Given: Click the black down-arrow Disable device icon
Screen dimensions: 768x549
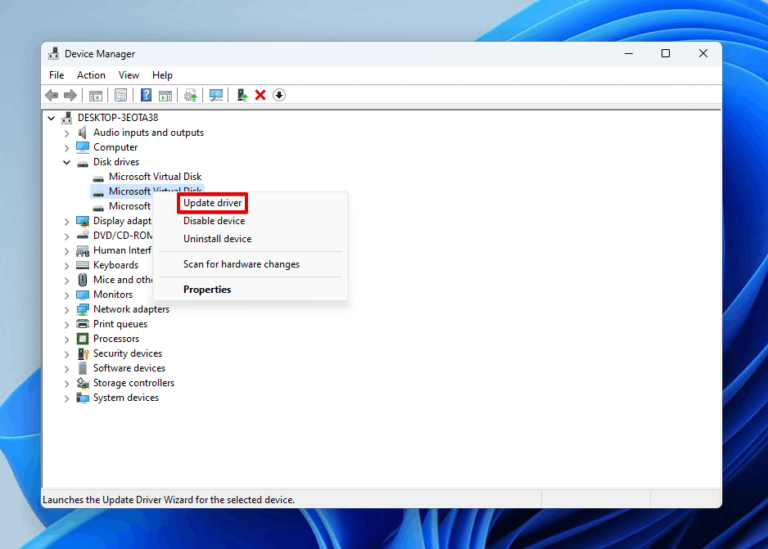Looking at the screenshot, I should (x=279, y=95).
